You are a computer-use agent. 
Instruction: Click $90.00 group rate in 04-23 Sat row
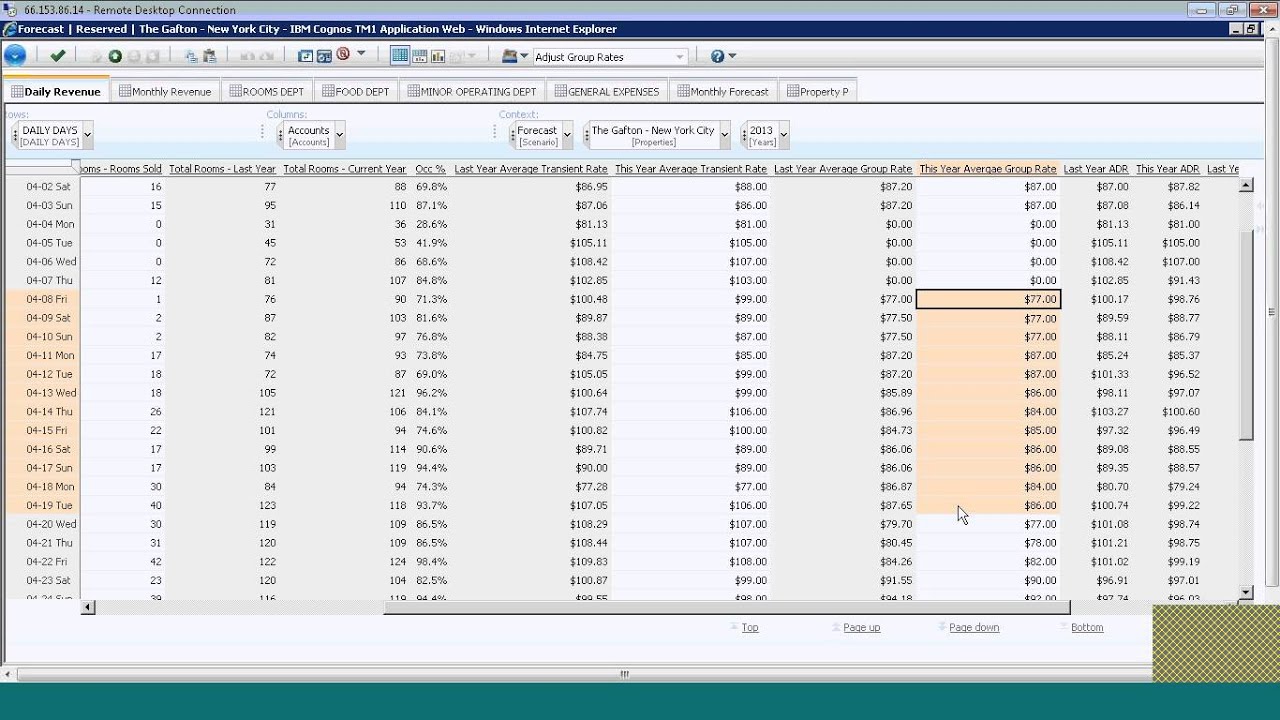(x=988, y=580)
